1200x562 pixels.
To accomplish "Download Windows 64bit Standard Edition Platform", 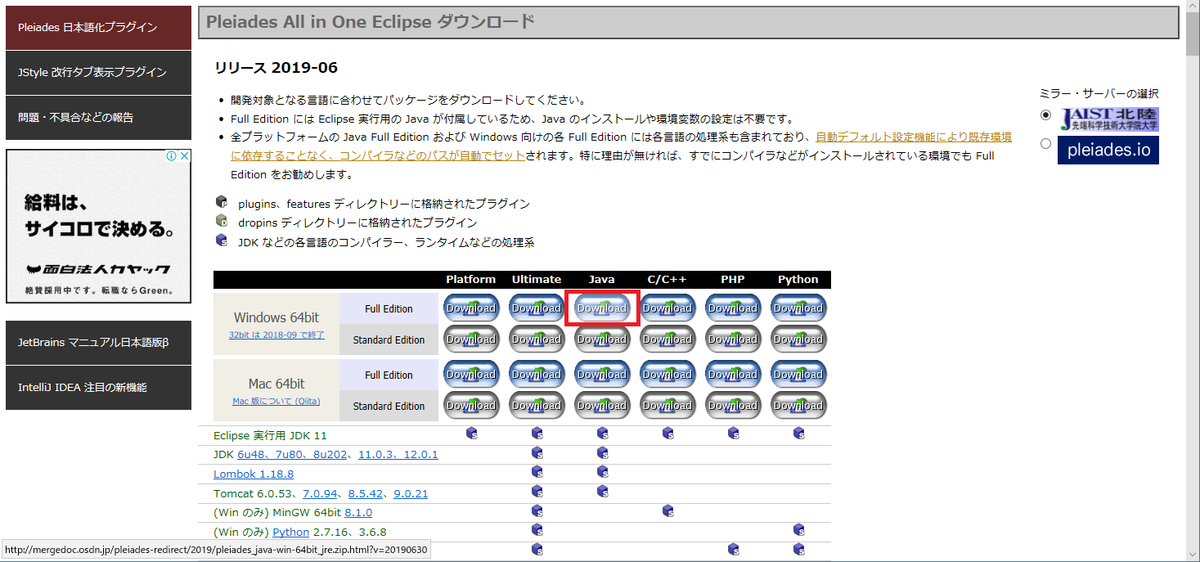I will (x=471, y=339).
